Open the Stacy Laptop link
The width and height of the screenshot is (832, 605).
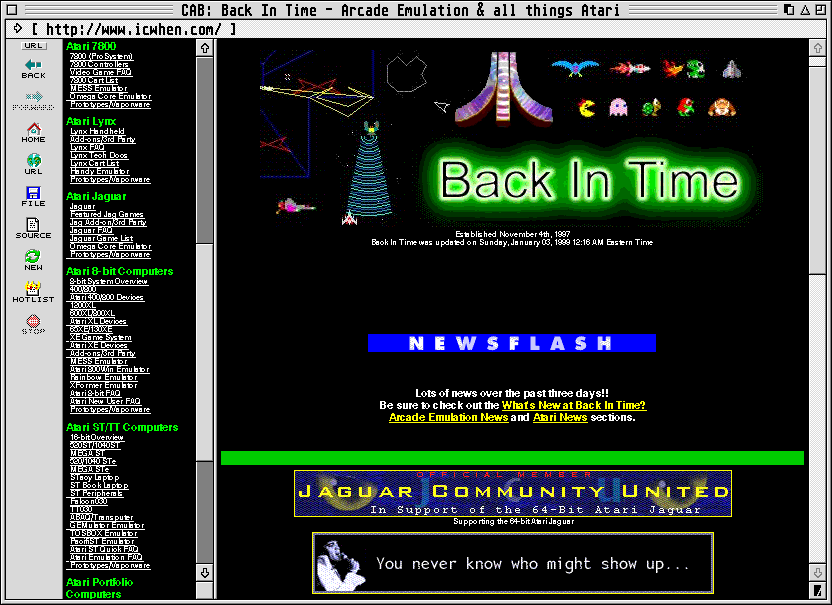pos(95,477)
